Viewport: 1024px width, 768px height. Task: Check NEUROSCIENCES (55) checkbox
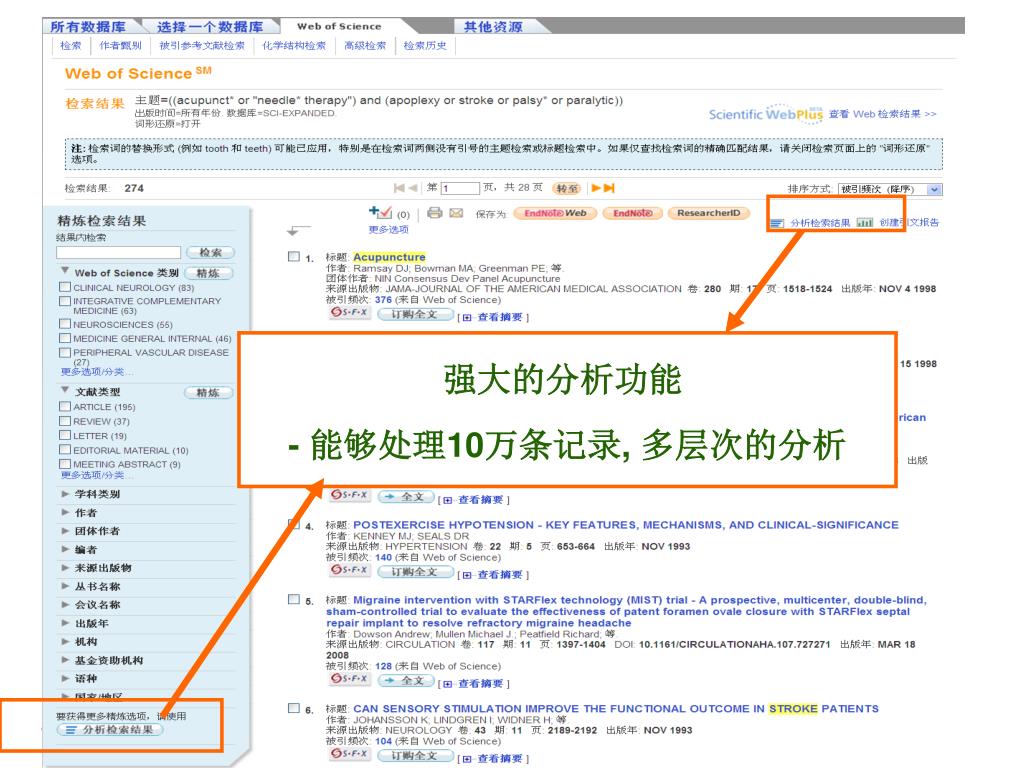point(65,324)
